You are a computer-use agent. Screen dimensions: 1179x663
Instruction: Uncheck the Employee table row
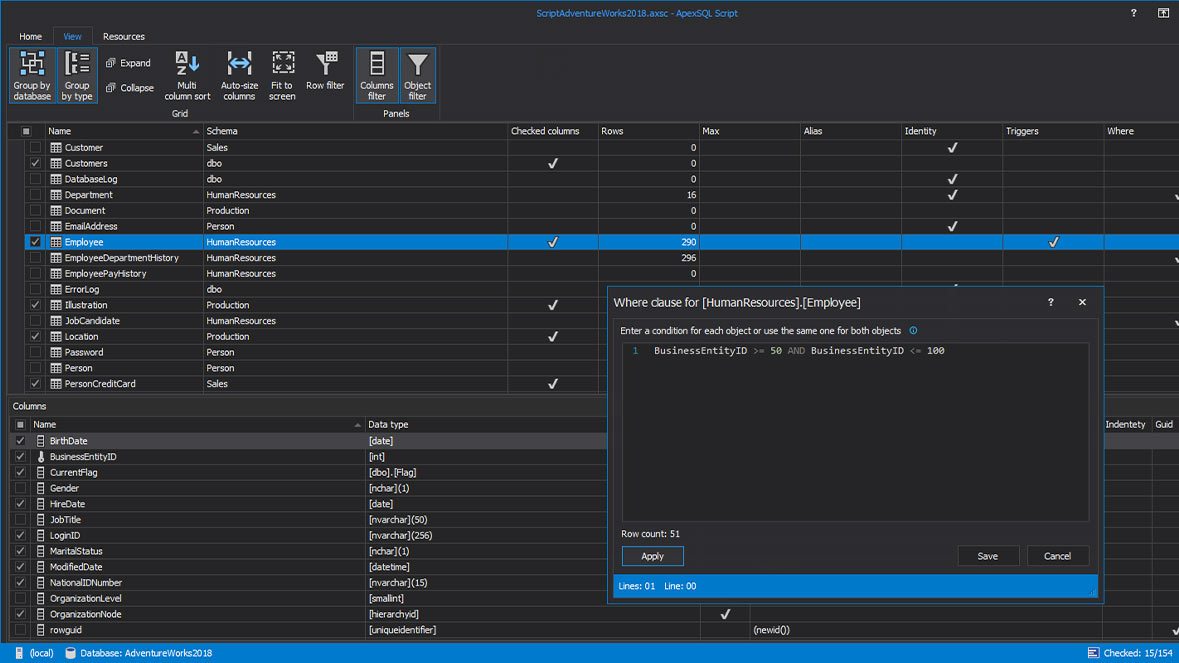pos(34,241)
